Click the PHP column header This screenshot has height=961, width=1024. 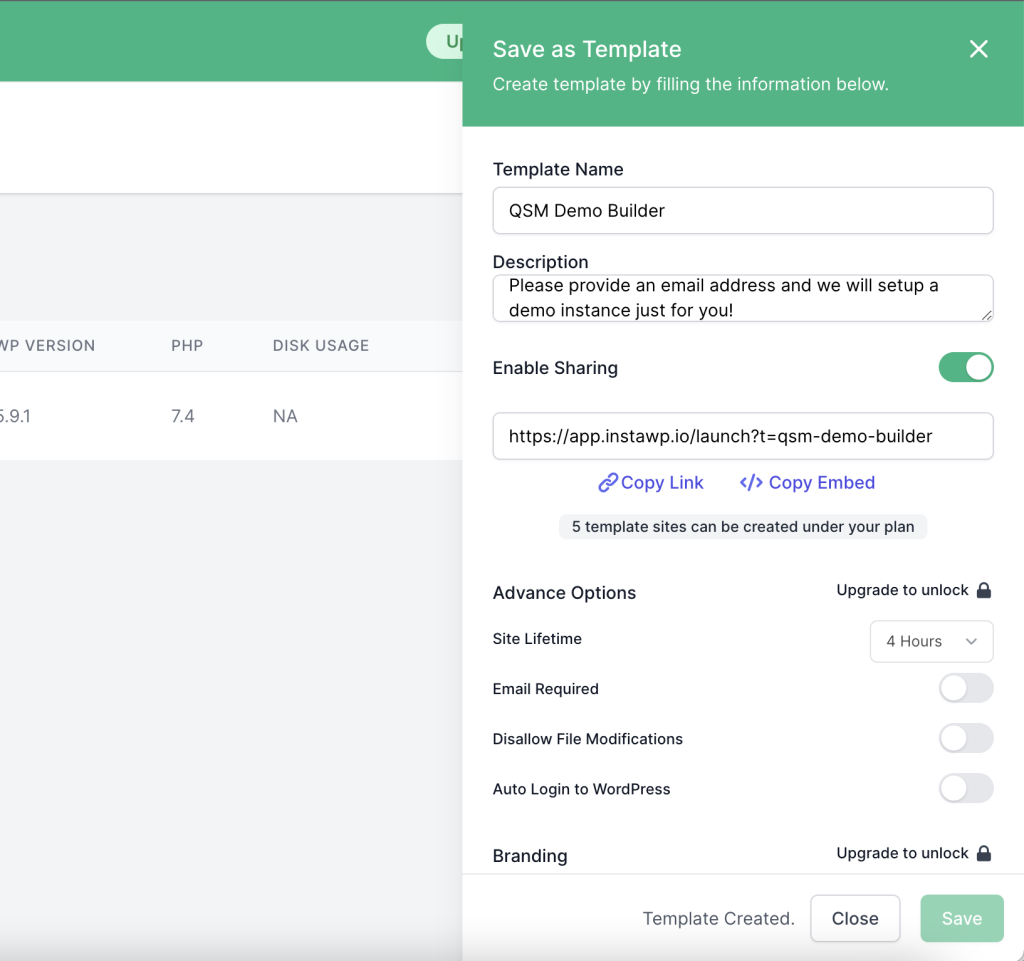point(187,345)
